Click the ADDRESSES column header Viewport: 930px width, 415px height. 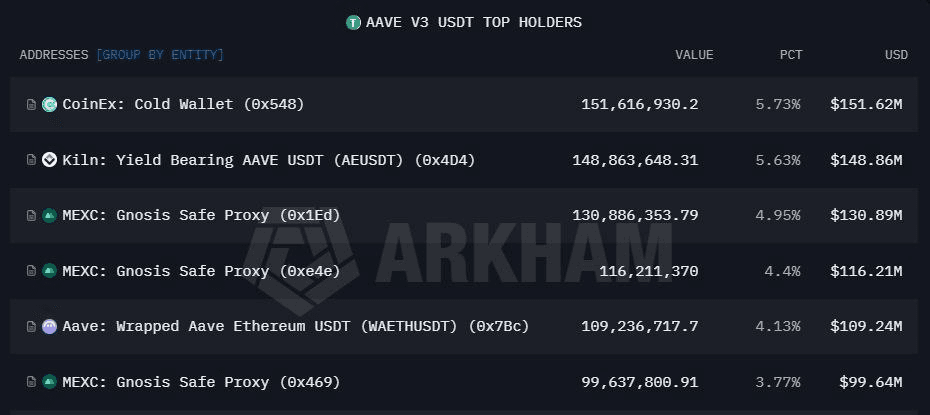coord(54,54)
